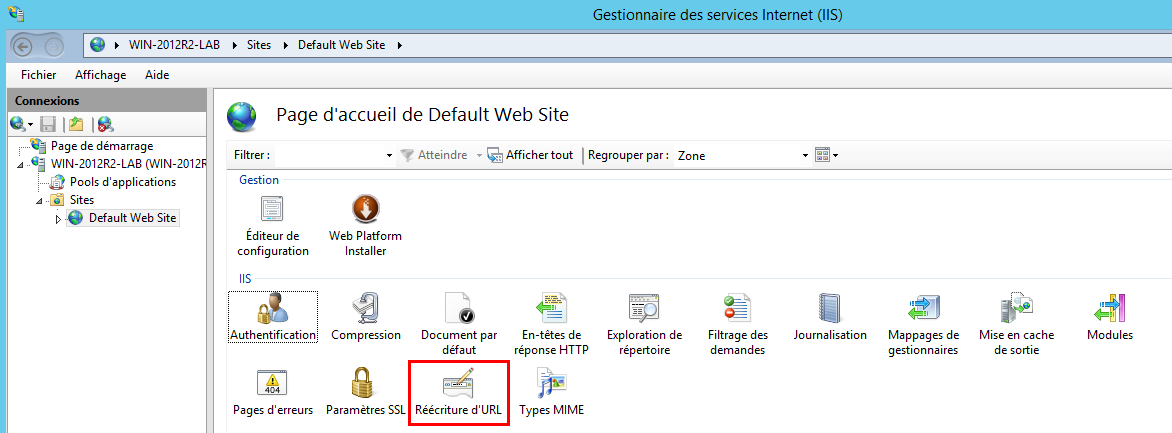Click the IIS group header
The image size is (1172, 433).
click(245, 278)
